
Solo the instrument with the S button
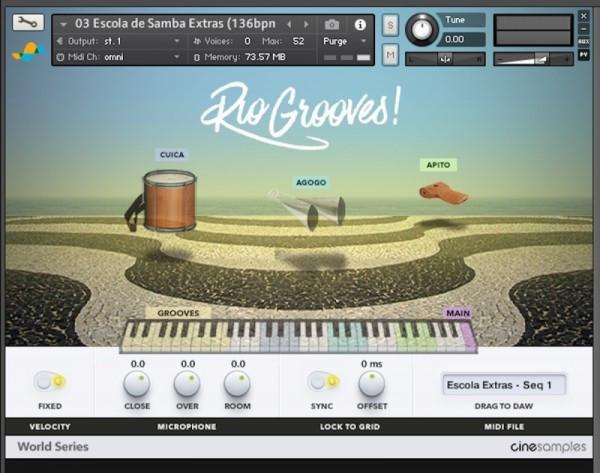point(390,26)
